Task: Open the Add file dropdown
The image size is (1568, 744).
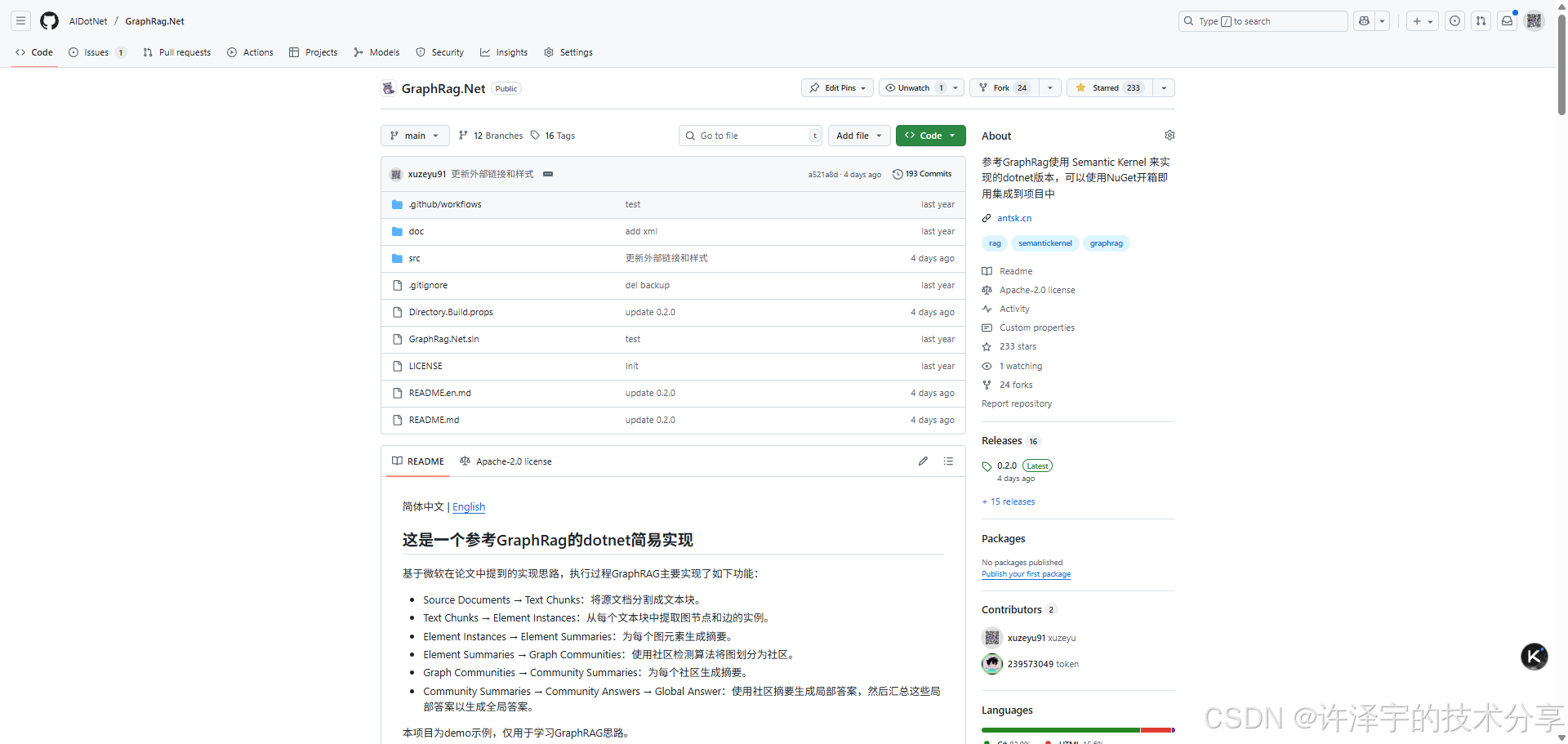Action: click(x=859, y=136)
